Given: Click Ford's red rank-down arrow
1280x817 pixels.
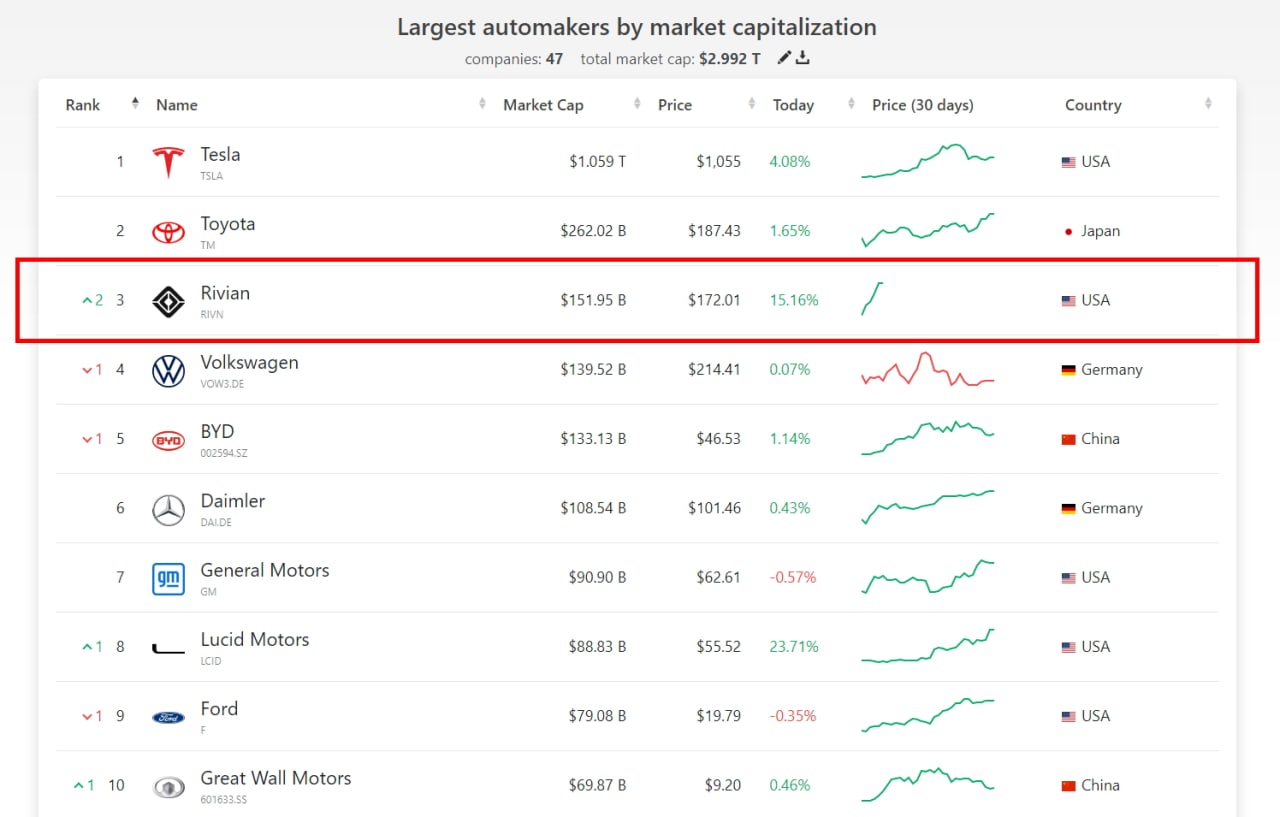Looking at the screenshot, I should coord(87,716).
